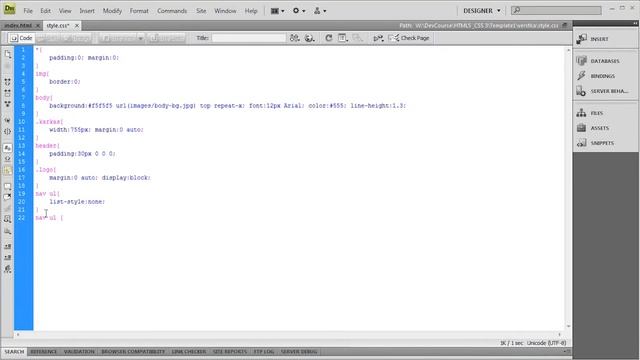Click Expand All icon in coding toolbar
Screen dimensions: 640x360
pos(7,104)
